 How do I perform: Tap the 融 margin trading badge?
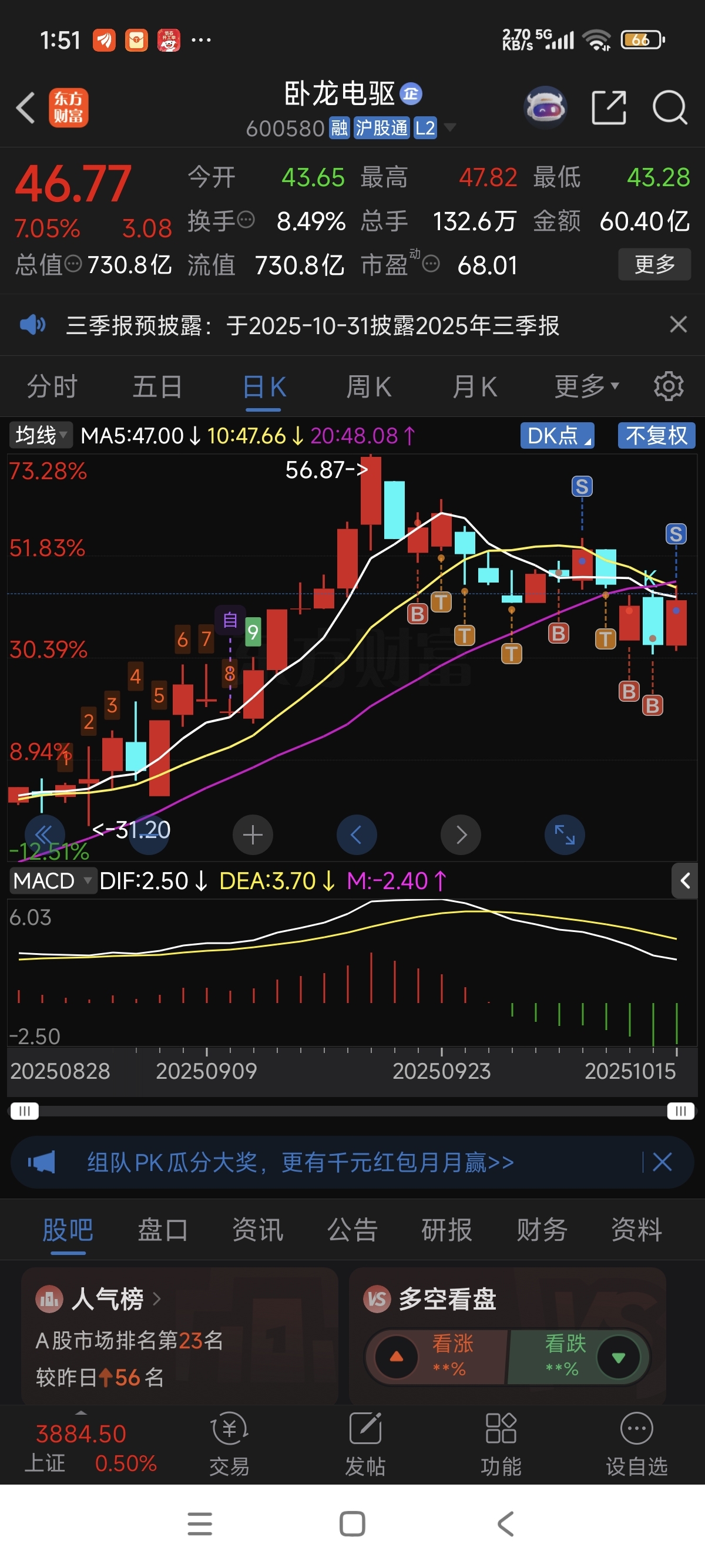tap(340, 128)
